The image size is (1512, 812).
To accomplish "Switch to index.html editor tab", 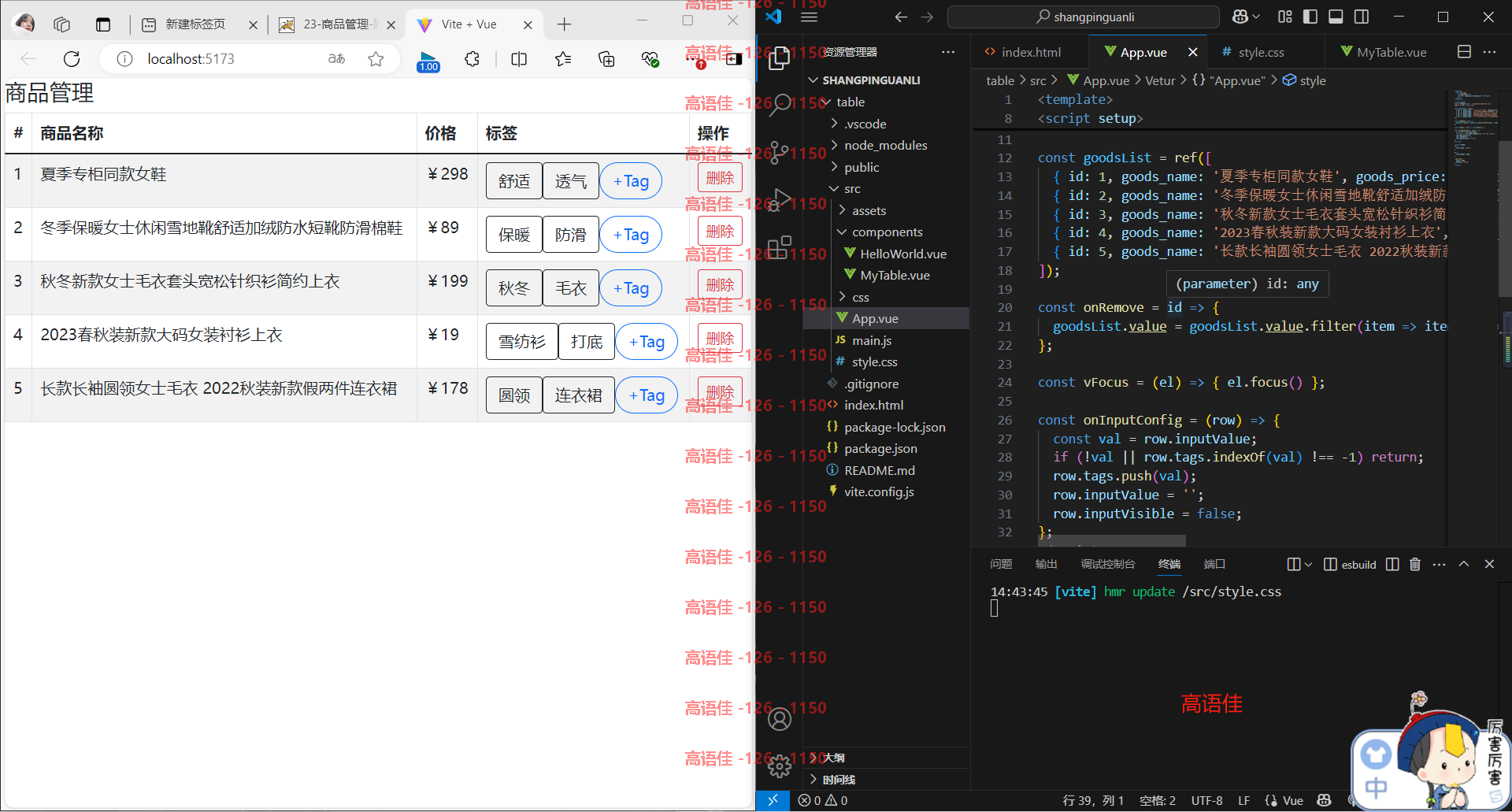I will [1030, 52].
